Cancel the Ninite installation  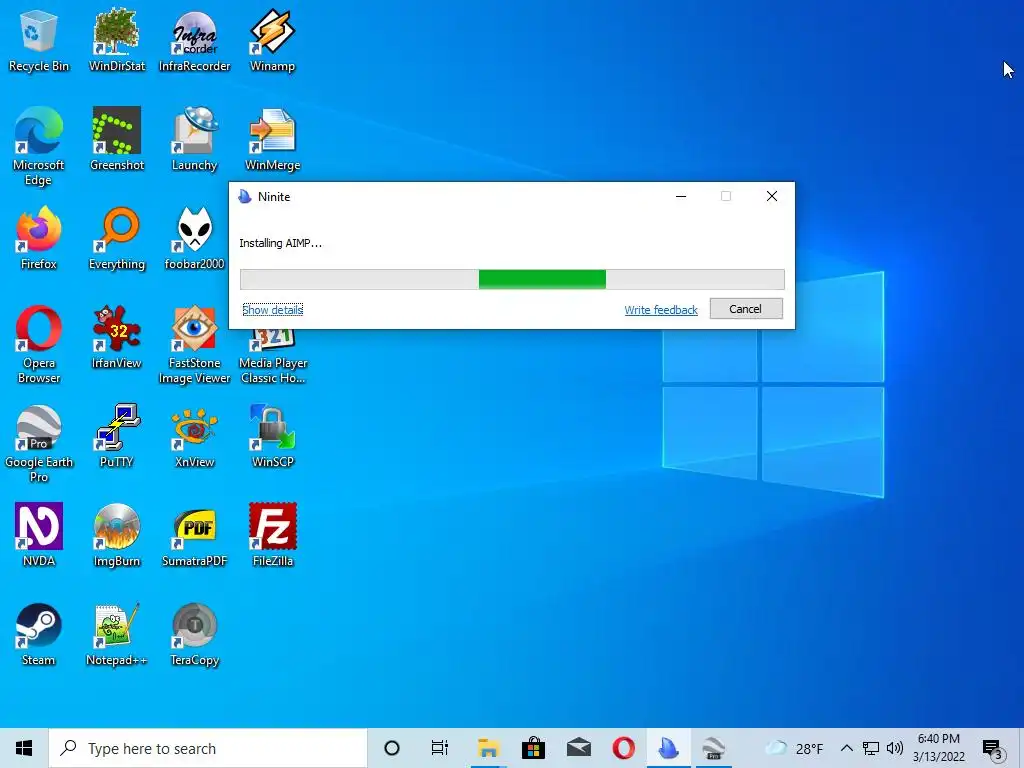[746, 309]
